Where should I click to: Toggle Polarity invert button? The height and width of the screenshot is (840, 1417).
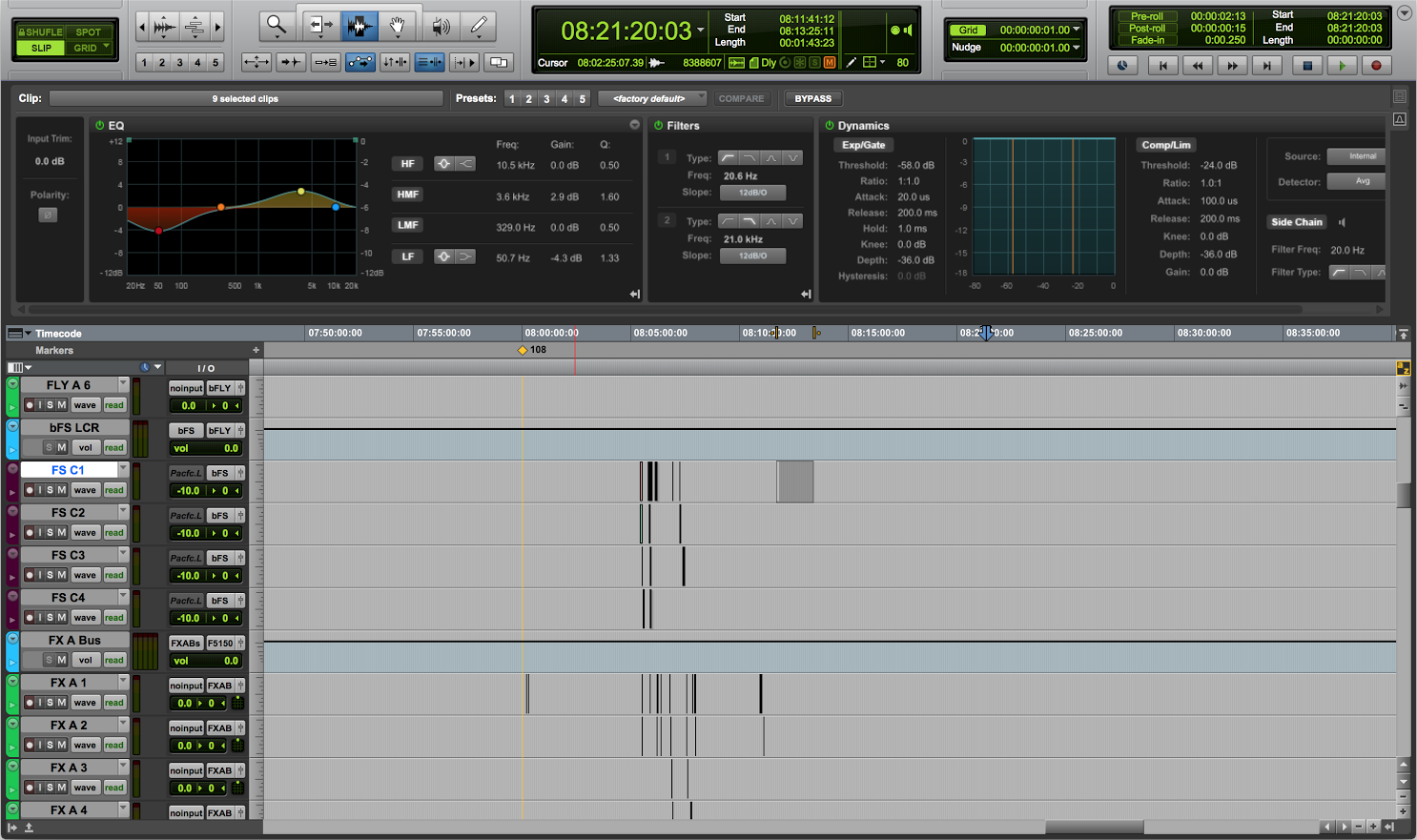[48, 215]
